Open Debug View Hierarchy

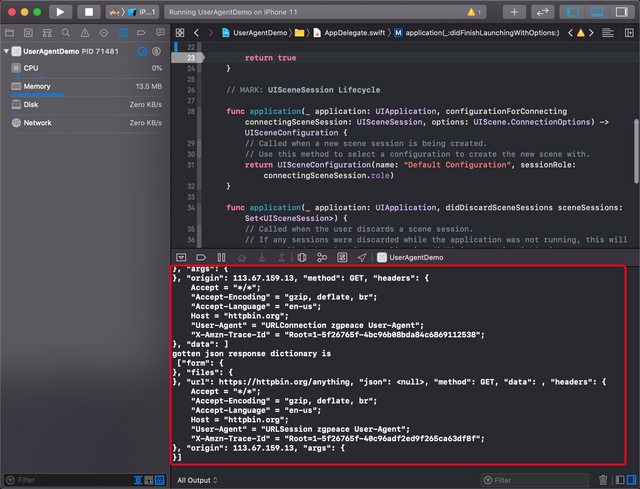pyautogui.click(x=302, y=257)
